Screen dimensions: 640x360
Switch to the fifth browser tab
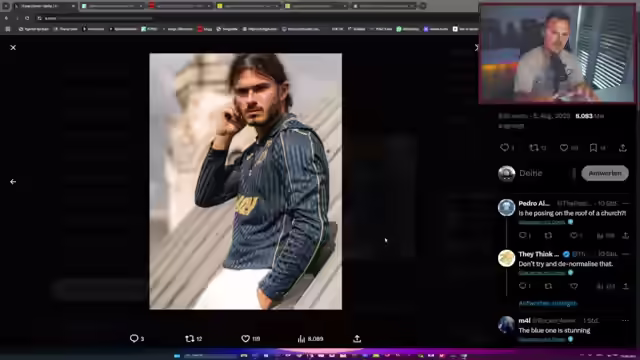316,6
